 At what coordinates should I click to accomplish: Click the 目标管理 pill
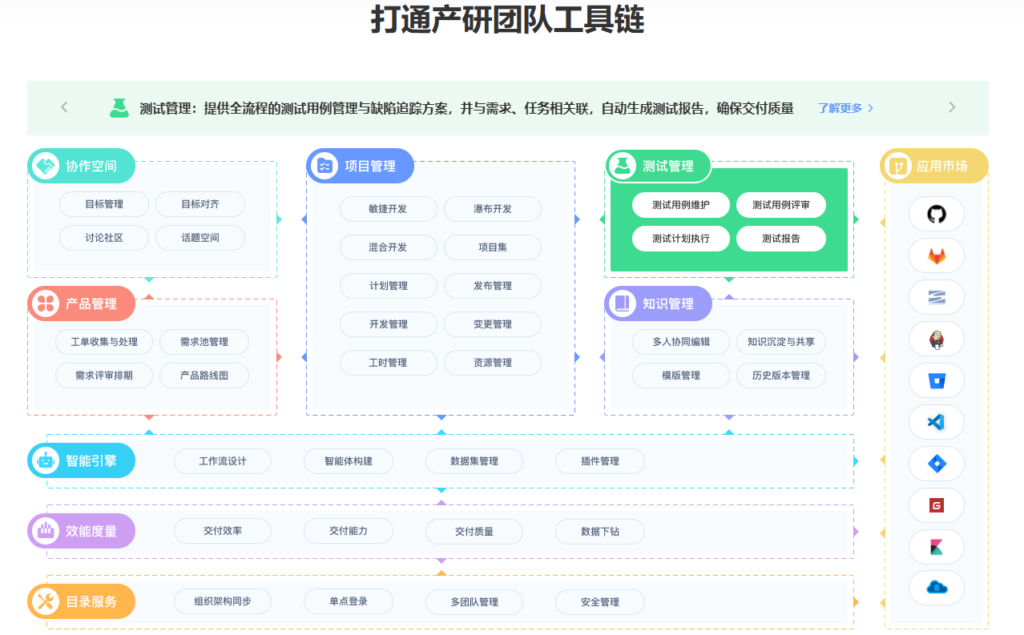click(104, 204)
